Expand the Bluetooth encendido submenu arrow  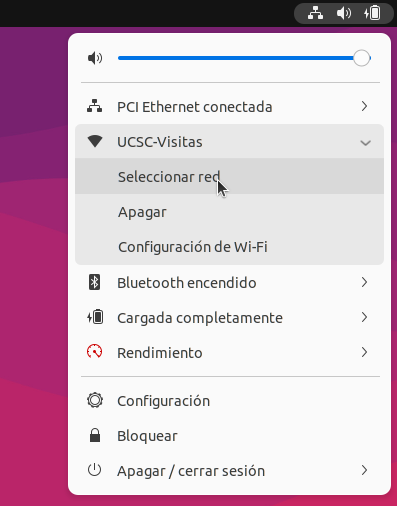pyautogui.click(x=364, y=282)
